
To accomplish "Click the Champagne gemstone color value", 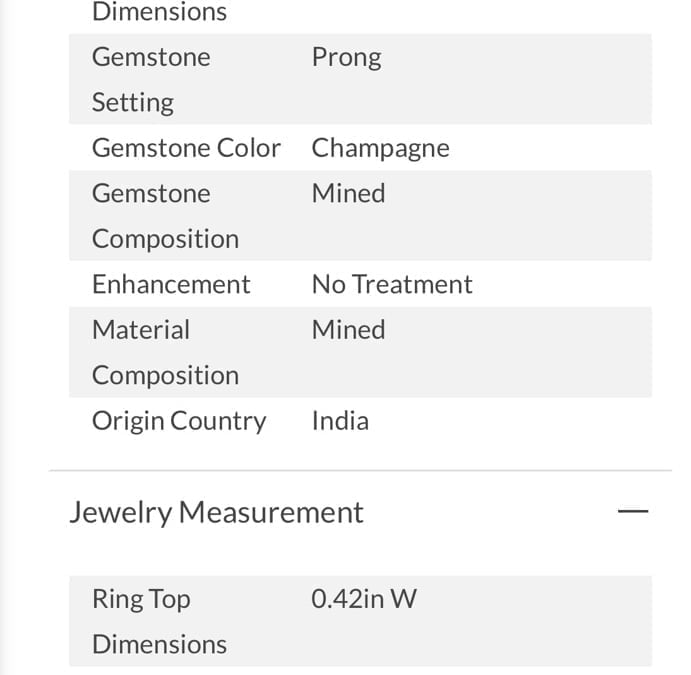I will tap(380, 148).
